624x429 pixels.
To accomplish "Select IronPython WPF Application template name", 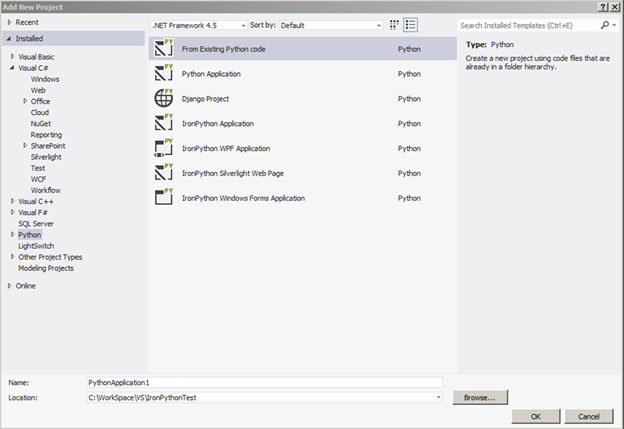I will [226, 148].
